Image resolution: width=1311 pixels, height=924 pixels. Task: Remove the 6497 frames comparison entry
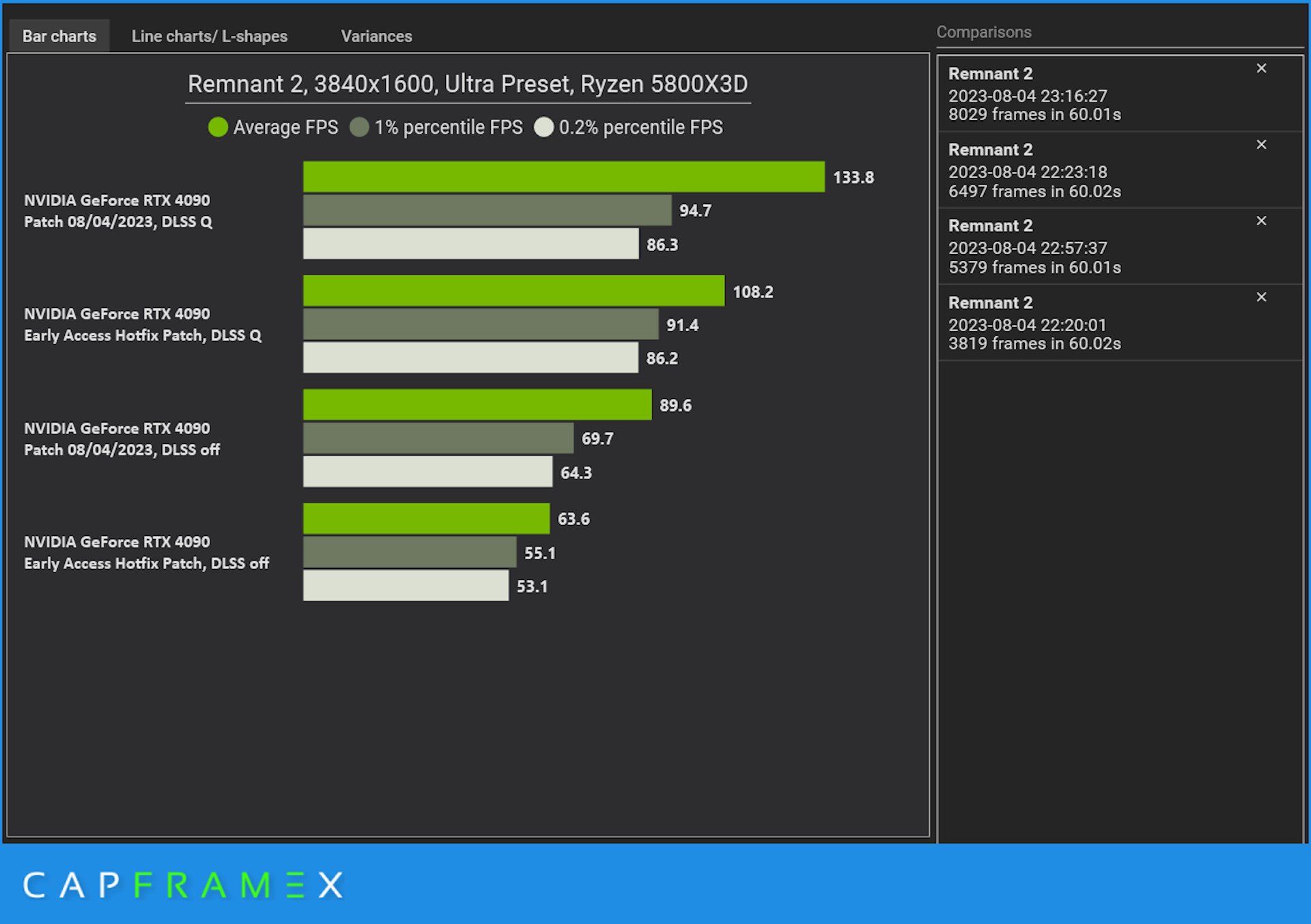pyautogui.click(x=1261, y=145)
